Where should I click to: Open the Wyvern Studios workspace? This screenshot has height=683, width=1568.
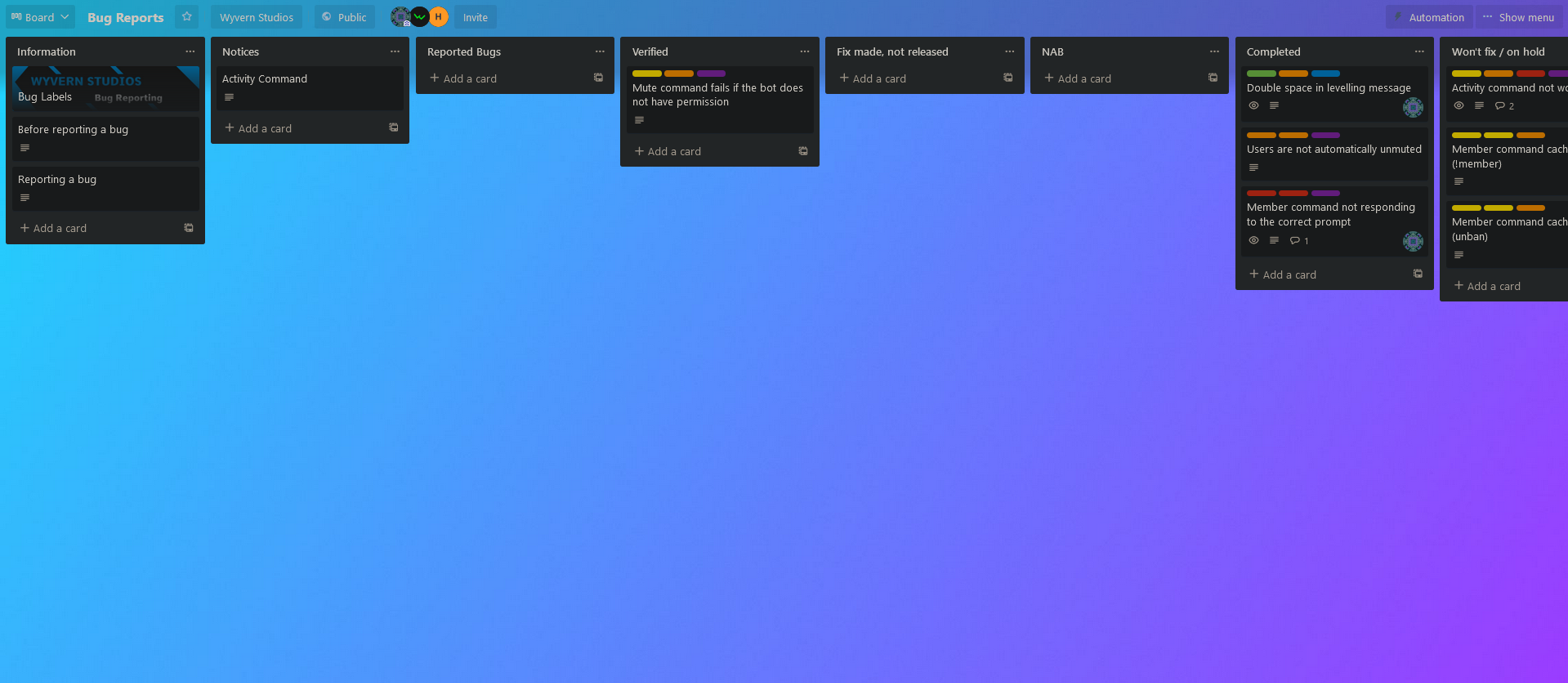coord(257,16)
